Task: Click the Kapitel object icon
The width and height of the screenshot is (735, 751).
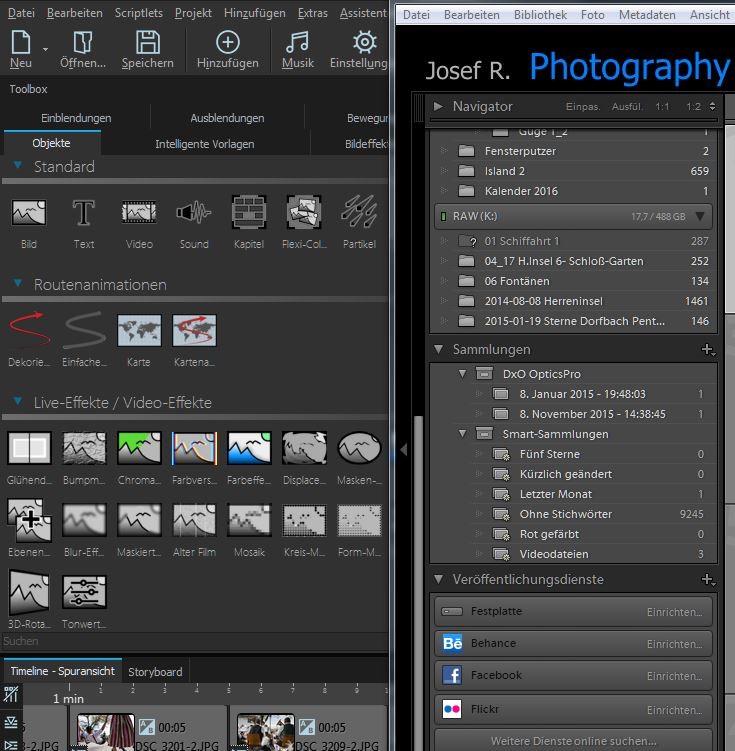Action: [x=249, y=213]
